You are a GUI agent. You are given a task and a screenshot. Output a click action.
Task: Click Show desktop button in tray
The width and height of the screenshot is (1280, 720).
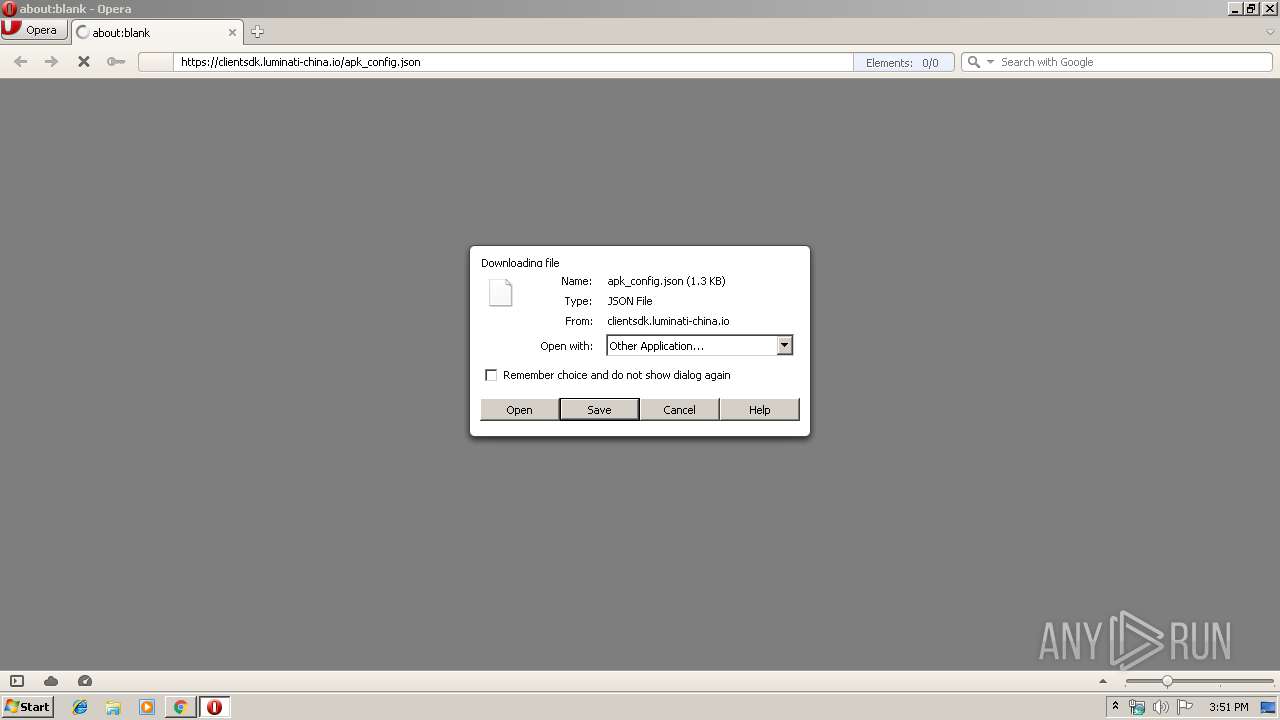pos(1269,707)
